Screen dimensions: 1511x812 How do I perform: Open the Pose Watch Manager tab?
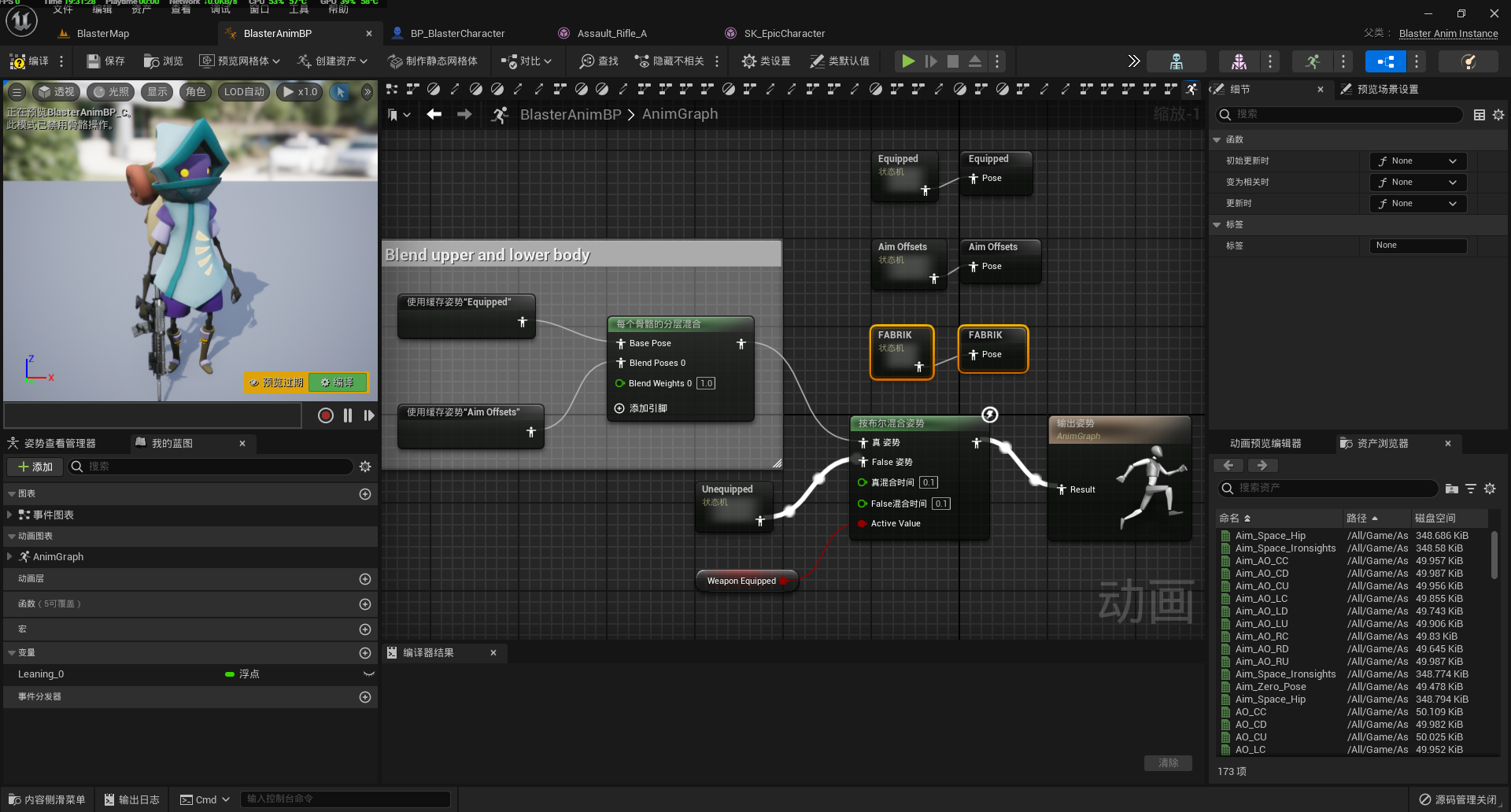pyautogui.click(x=60, y=444)
